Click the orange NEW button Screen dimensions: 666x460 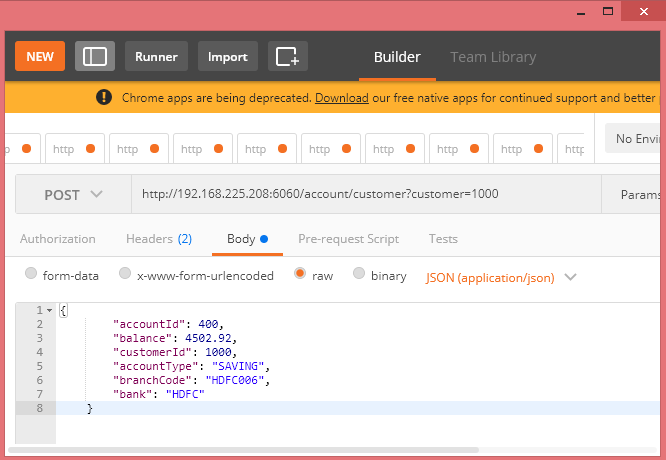40,56
